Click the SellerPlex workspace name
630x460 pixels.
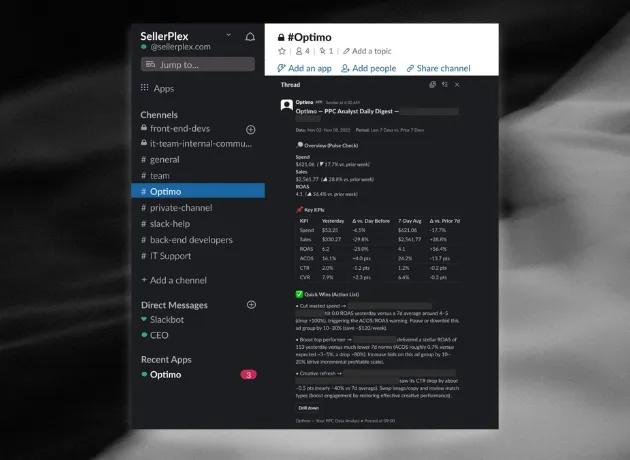click(164, 37)
